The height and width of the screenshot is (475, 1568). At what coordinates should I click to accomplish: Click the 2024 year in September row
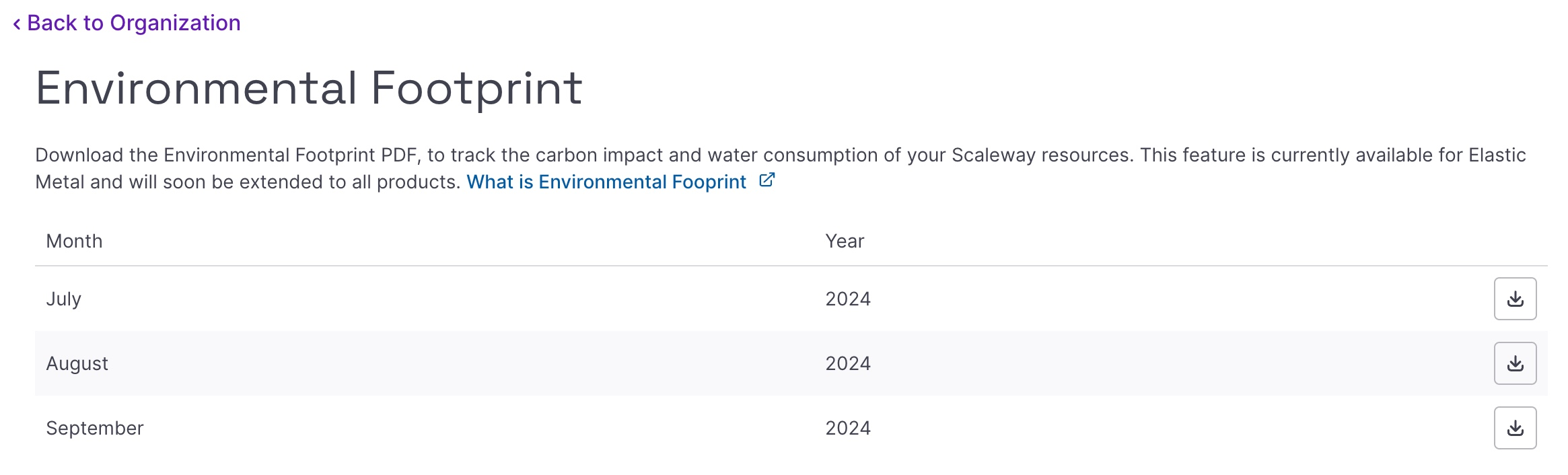[848, 428]
